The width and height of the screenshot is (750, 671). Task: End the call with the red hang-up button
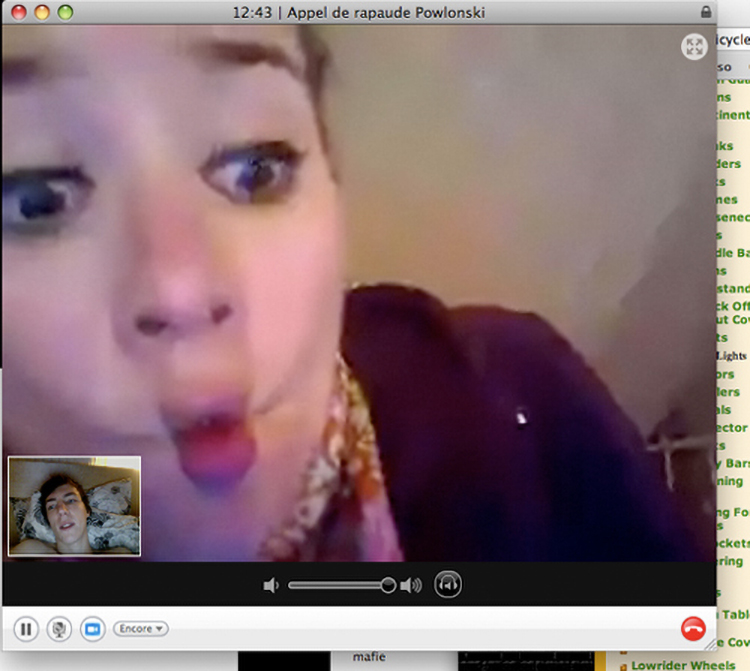(x=693, y=628)
